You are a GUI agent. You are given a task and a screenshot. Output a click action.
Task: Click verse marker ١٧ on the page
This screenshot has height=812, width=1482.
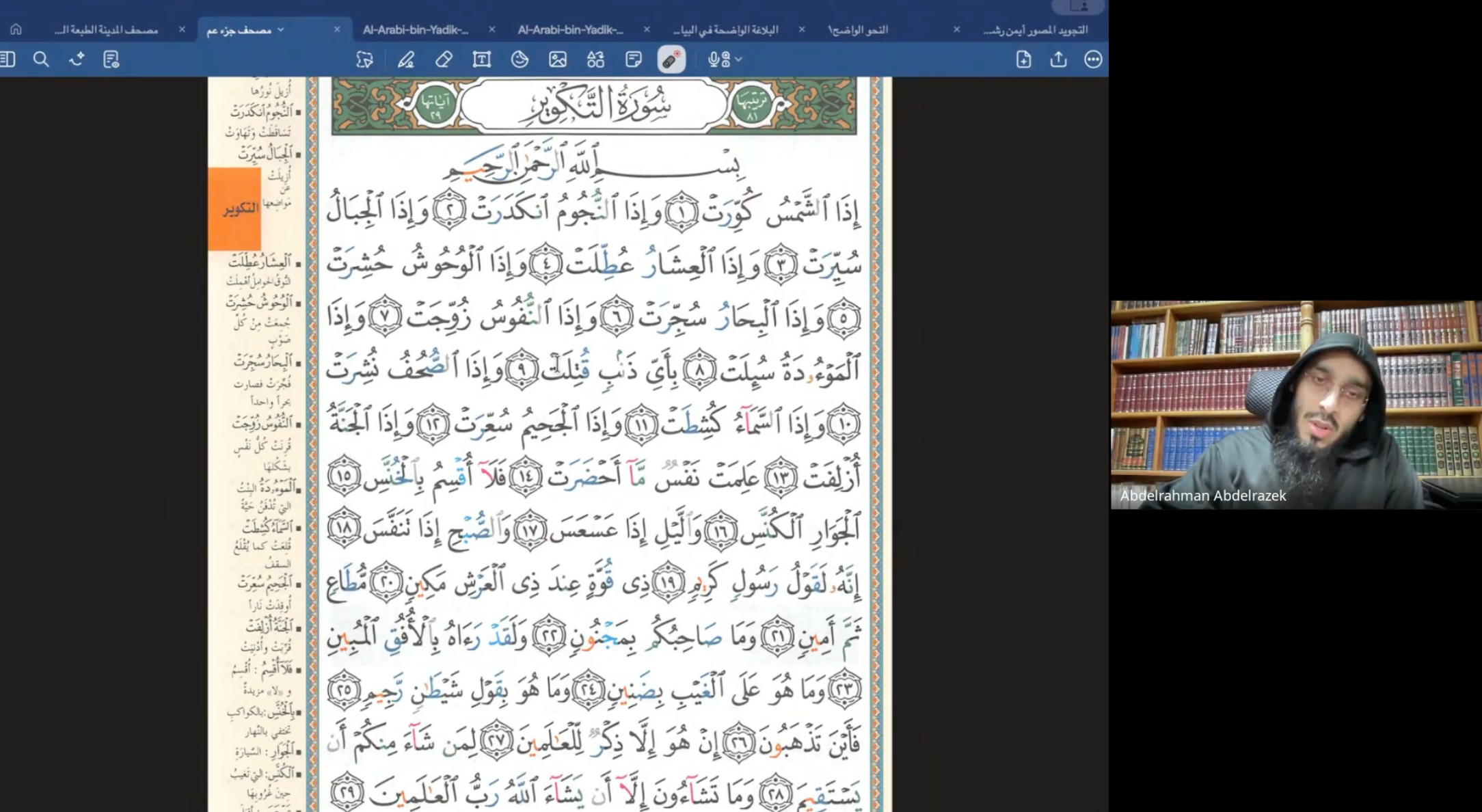(530, 530)
